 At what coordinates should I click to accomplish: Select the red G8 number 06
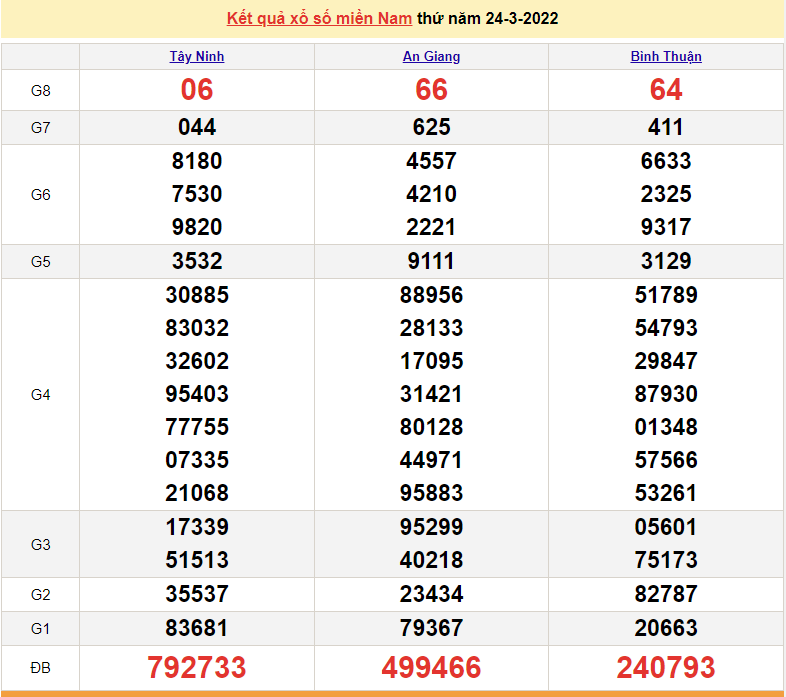[197, 90]
